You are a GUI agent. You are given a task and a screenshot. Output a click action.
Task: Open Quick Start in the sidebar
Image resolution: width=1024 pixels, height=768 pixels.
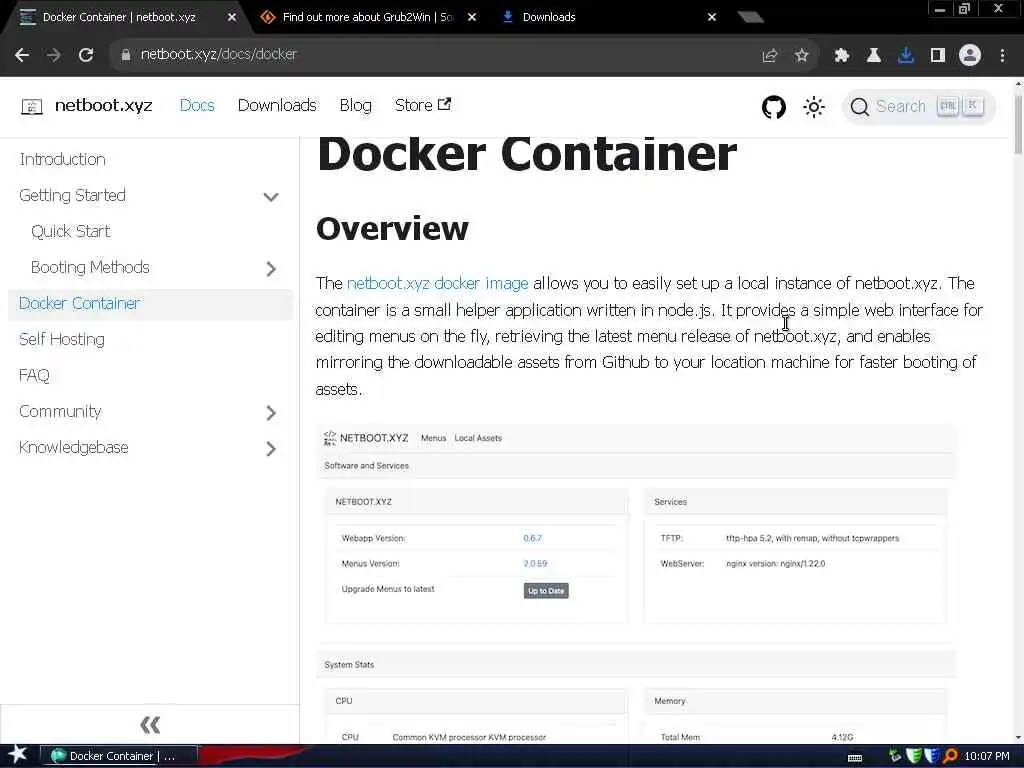pyautogui.click(x=71, y=231)
